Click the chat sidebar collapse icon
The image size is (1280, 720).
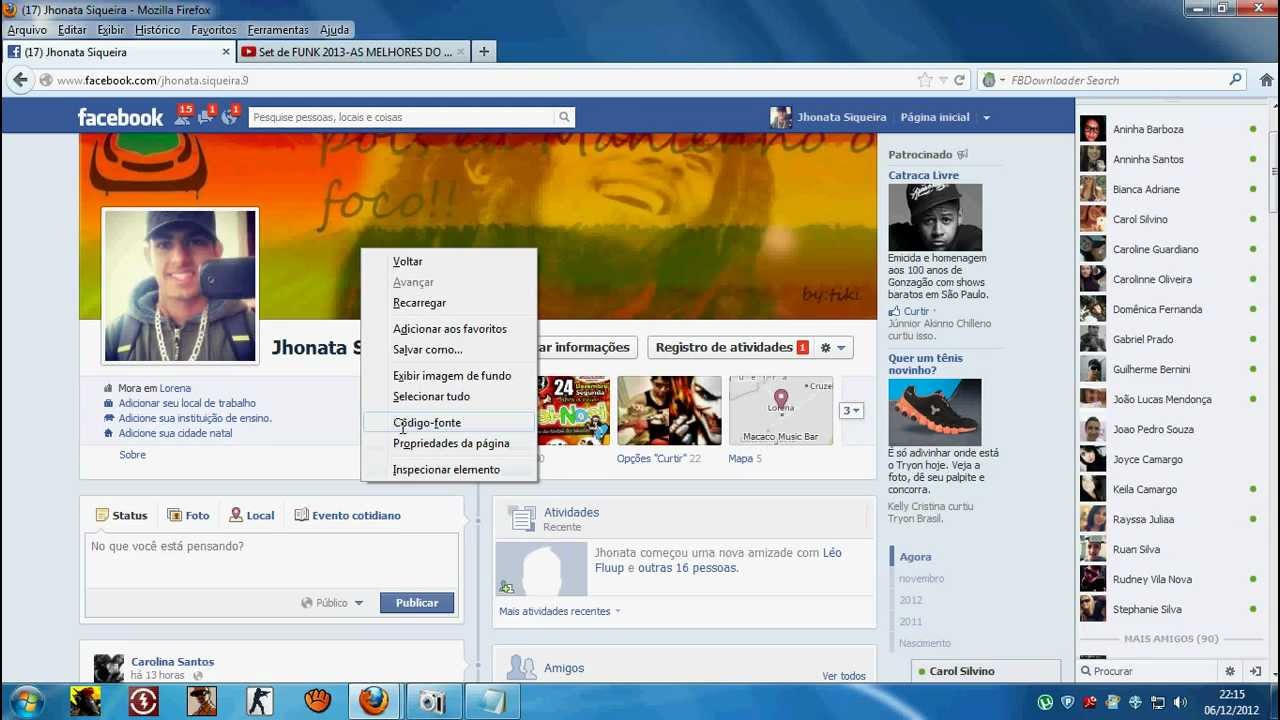pyautogui.click(x=1256, y=671)
